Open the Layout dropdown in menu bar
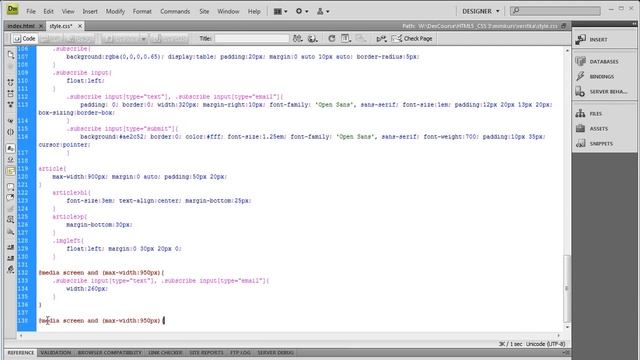 280,11
